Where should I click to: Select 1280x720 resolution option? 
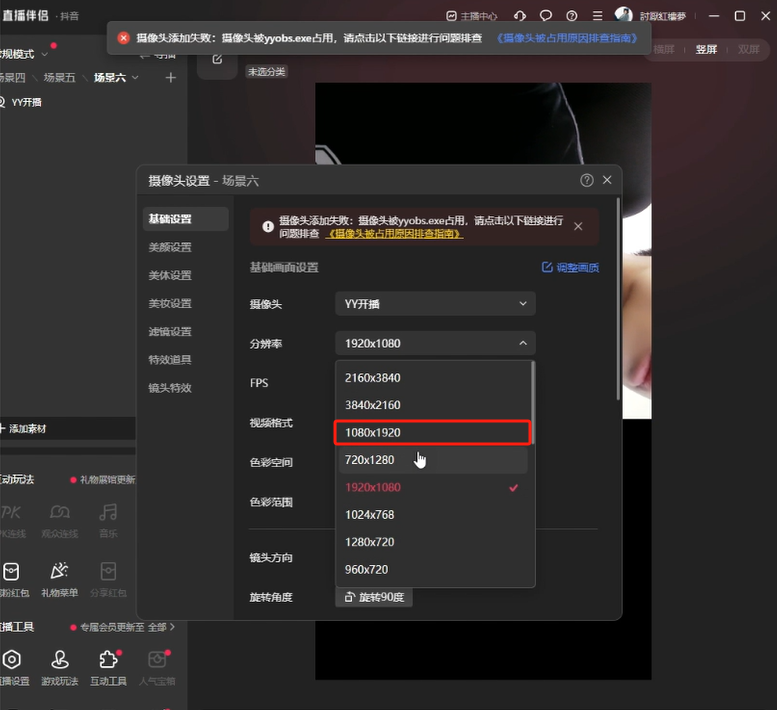pyautogui.click(x=433, y=542)
